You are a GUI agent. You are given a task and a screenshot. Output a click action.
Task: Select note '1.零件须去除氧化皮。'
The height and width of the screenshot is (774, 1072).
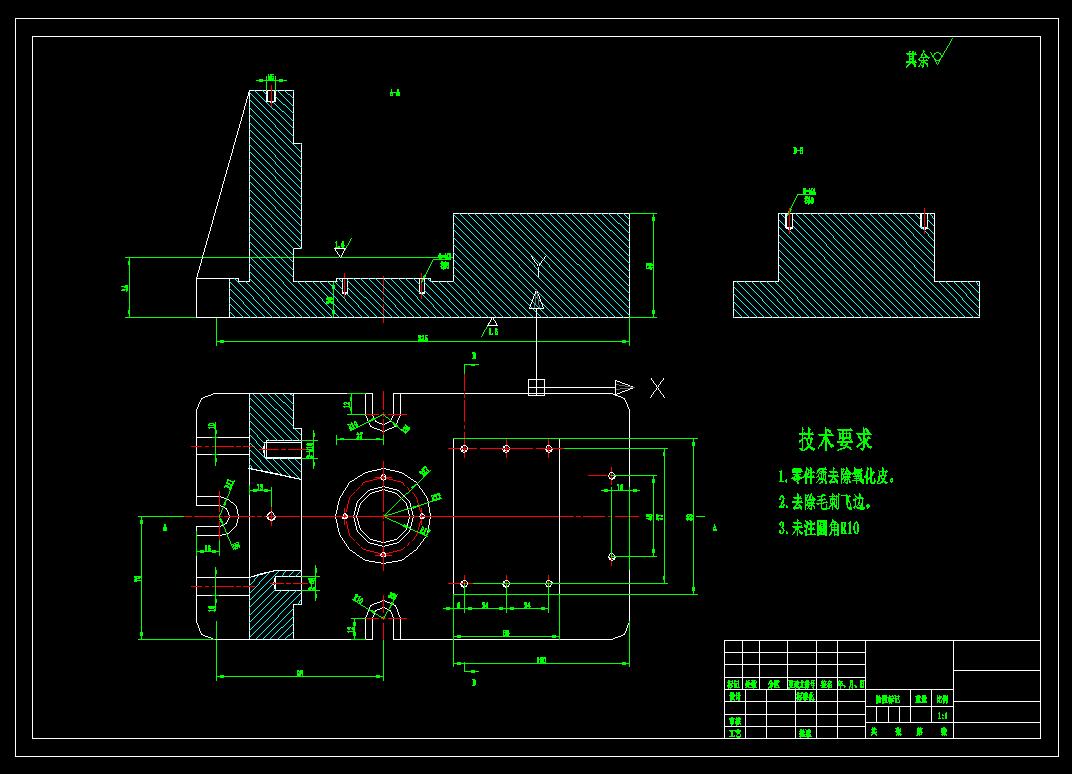point(837,477)
